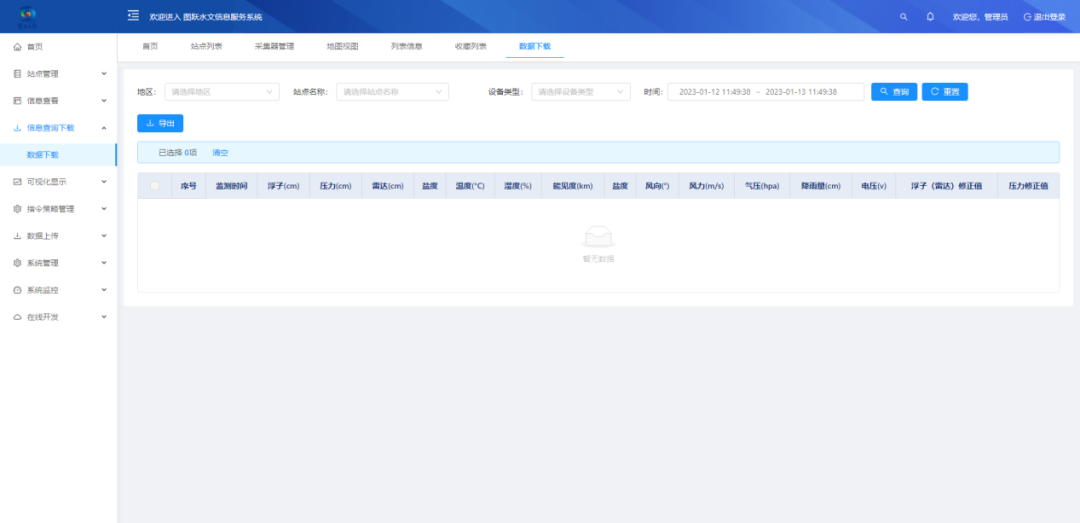Open search via the header magnifier icon

pyautogui.click(x=904, y=17)
